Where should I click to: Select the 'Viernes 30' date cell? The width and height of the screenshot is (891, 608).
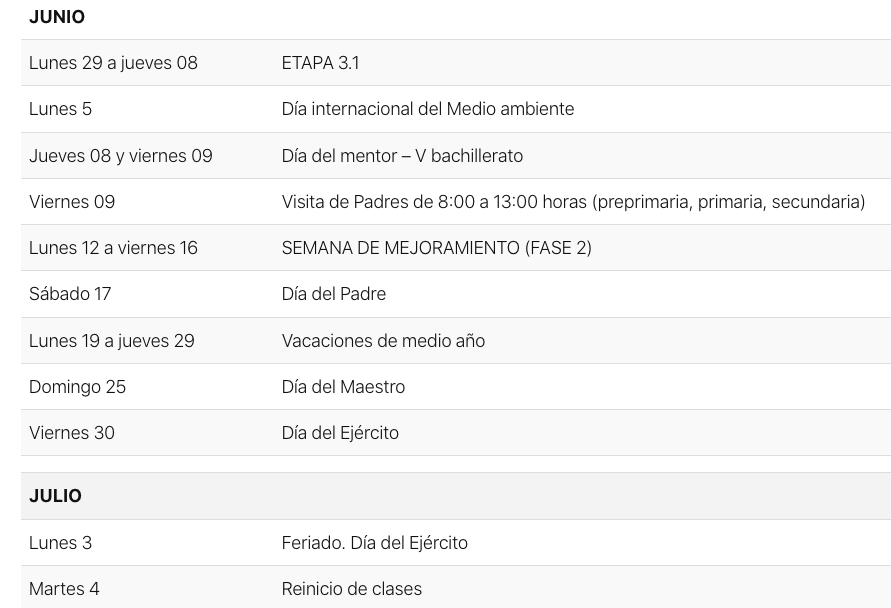[x=72, y=433]
